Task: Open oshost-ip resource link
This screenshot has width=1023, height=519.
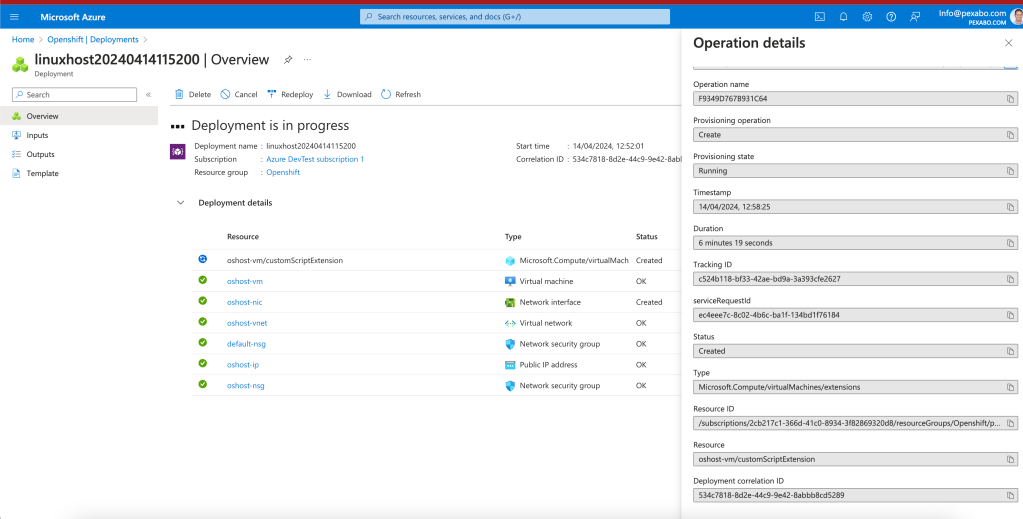Action: coord(243,365)
